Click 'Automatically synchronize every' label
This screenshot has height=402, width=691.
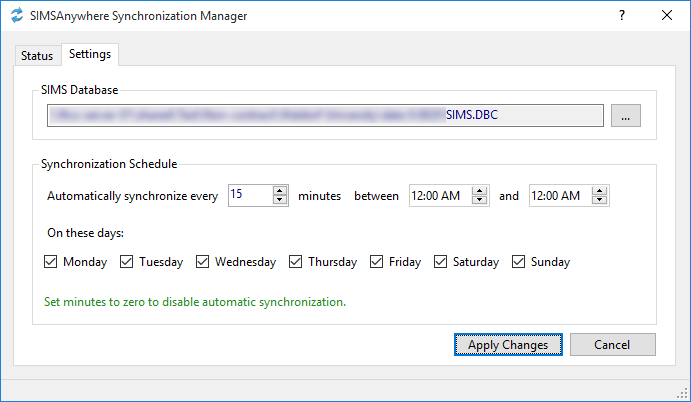coord(133,196)
